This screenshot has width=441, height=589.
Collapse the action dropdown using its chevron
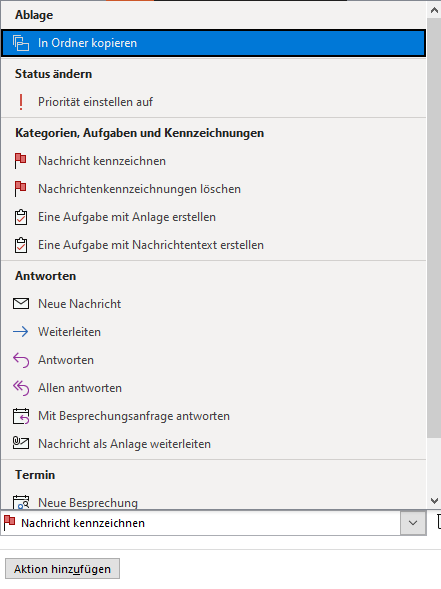coord(413,523)
